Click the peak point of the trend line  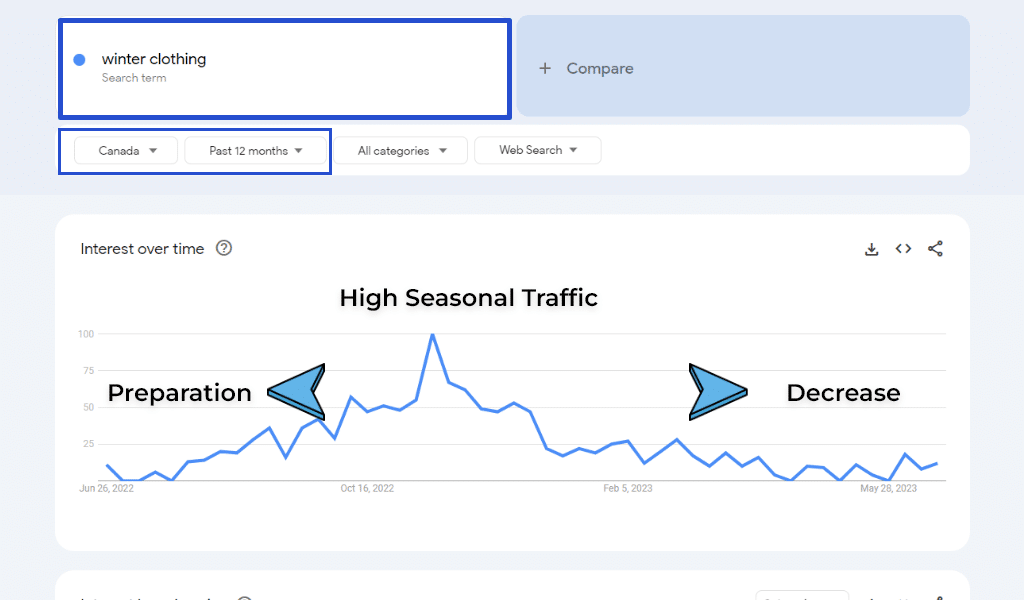point(432,335)
